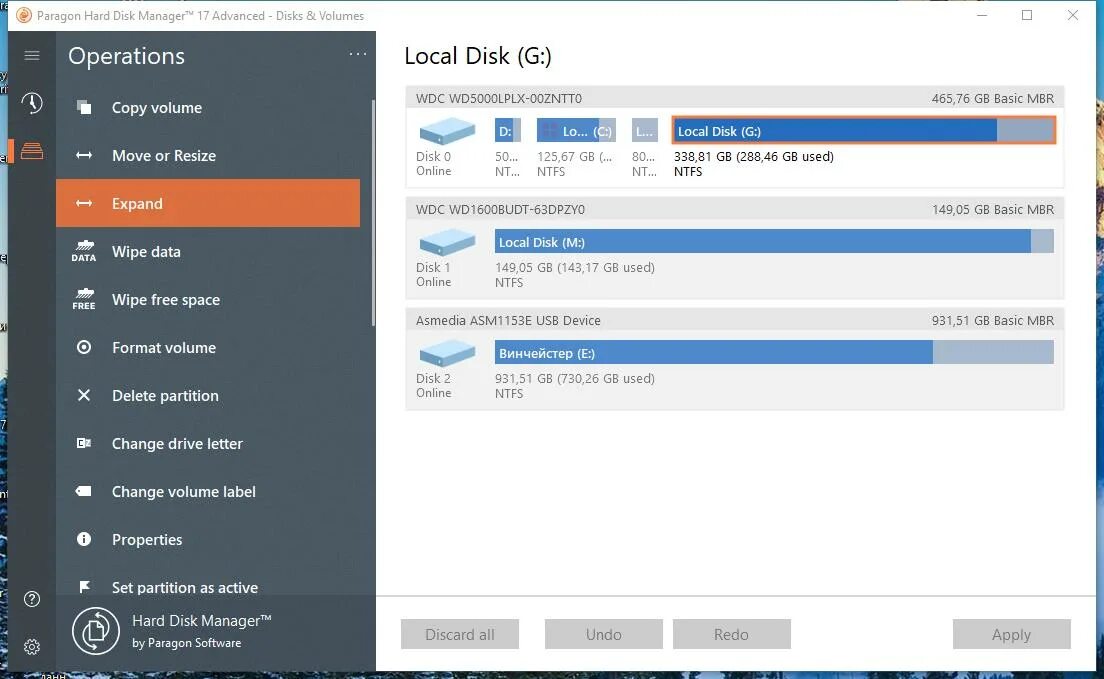Select the Disks & Volumes sidebar icon
The width and height of the screenshot is (1104, 679).
[x=32, y=151]
